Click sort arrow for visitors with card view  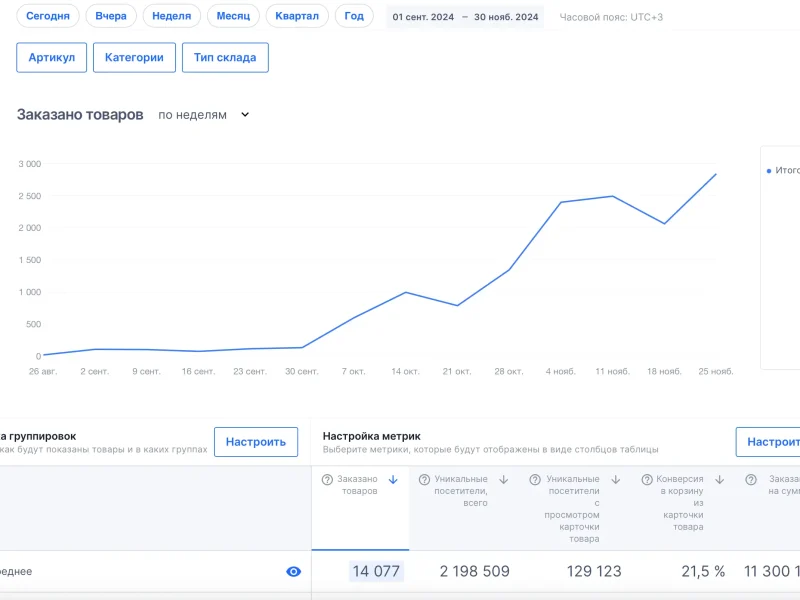point(616,480)
